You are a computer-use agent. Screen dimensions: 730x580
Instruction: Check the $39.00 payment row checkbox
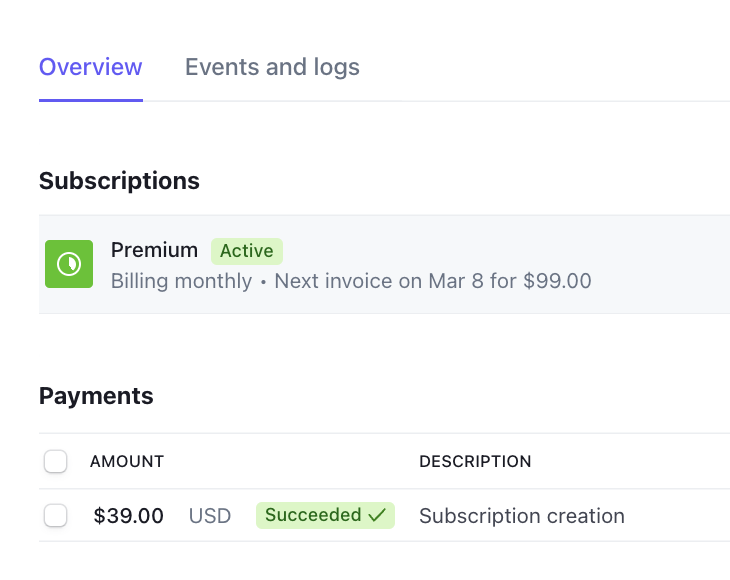click(56, 516)
